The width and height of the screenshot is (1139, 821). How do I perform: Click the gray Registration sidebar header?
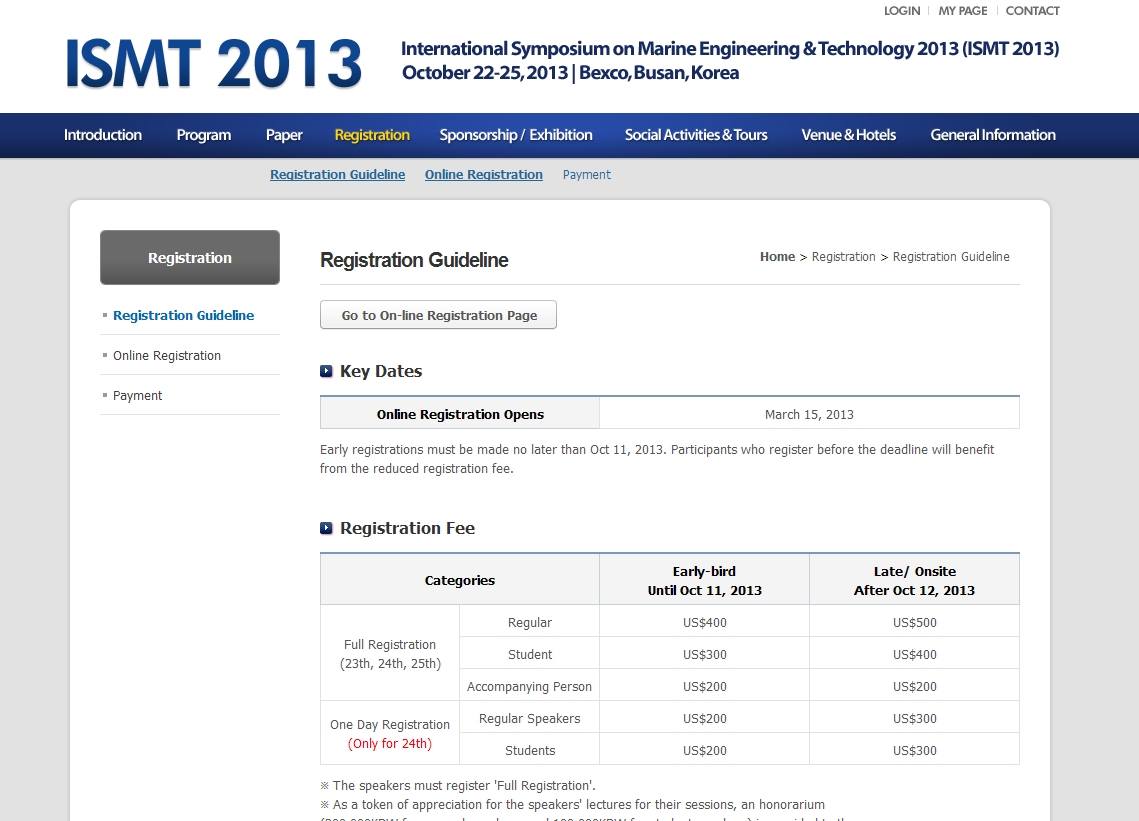point(190,257)
